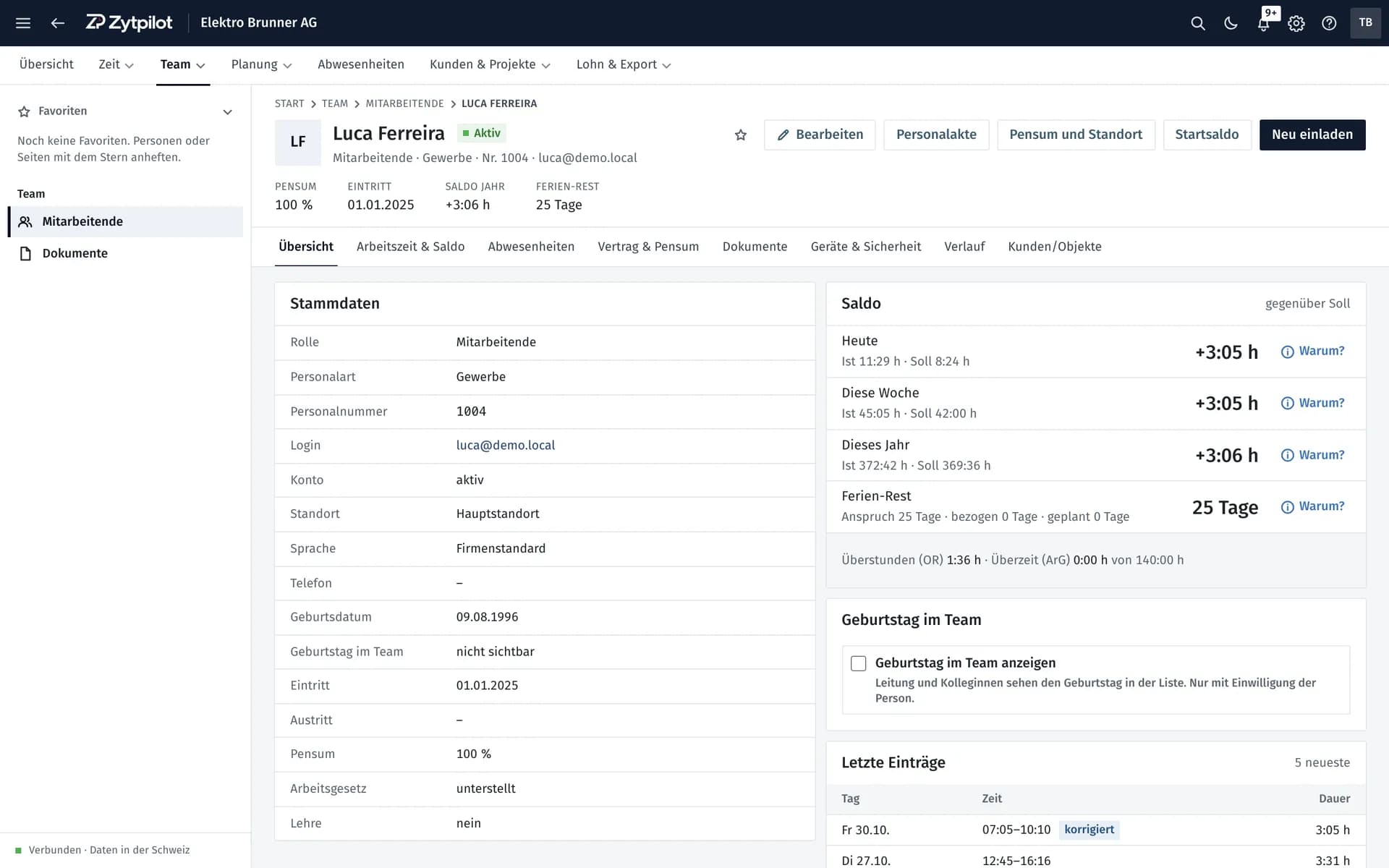Click info icon for Heute saldo
Screen dimensions: 1389x868
pyautogui.click(x=1287, y=352)
